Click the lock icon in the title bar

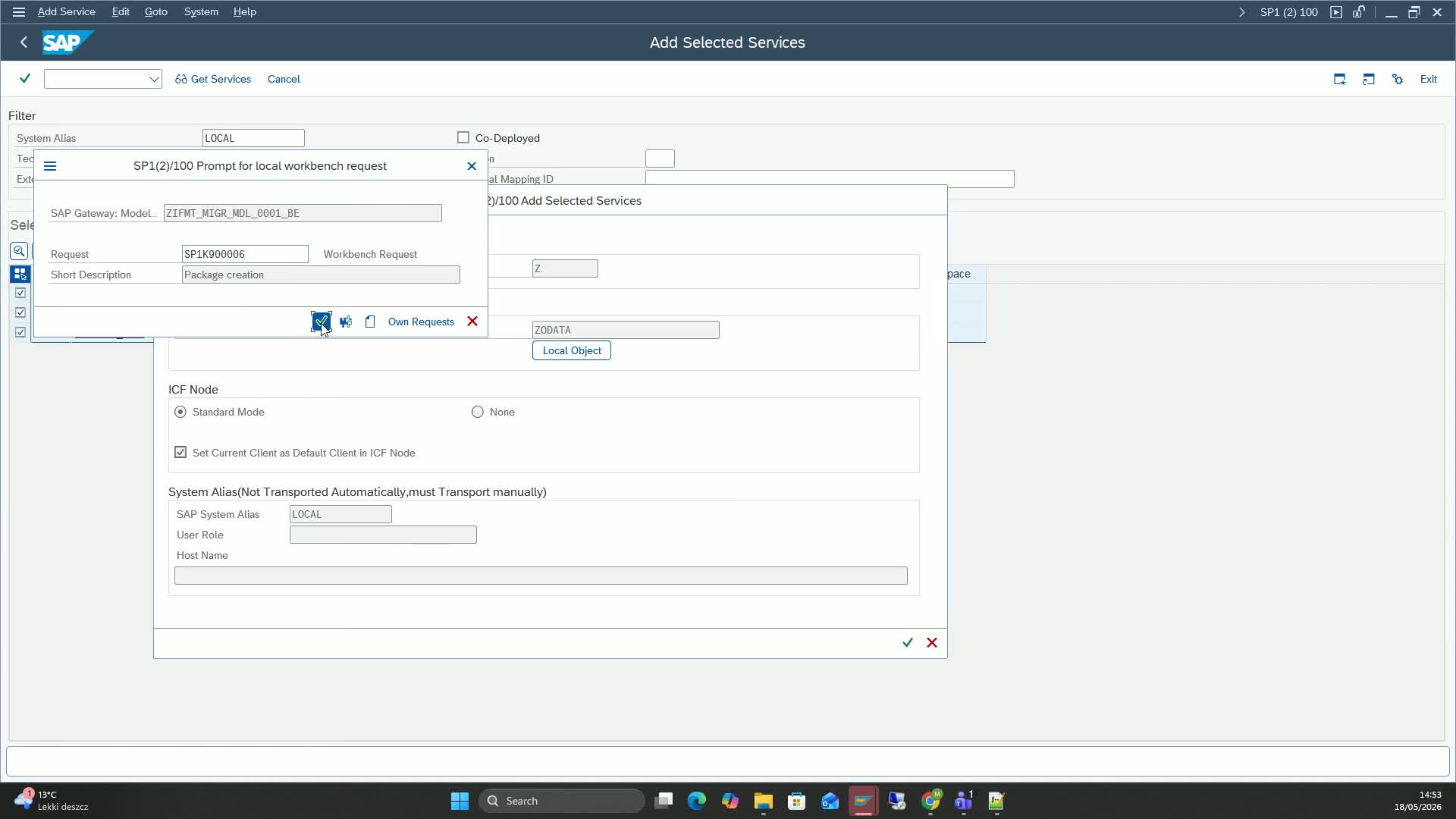pos(1359,12)
